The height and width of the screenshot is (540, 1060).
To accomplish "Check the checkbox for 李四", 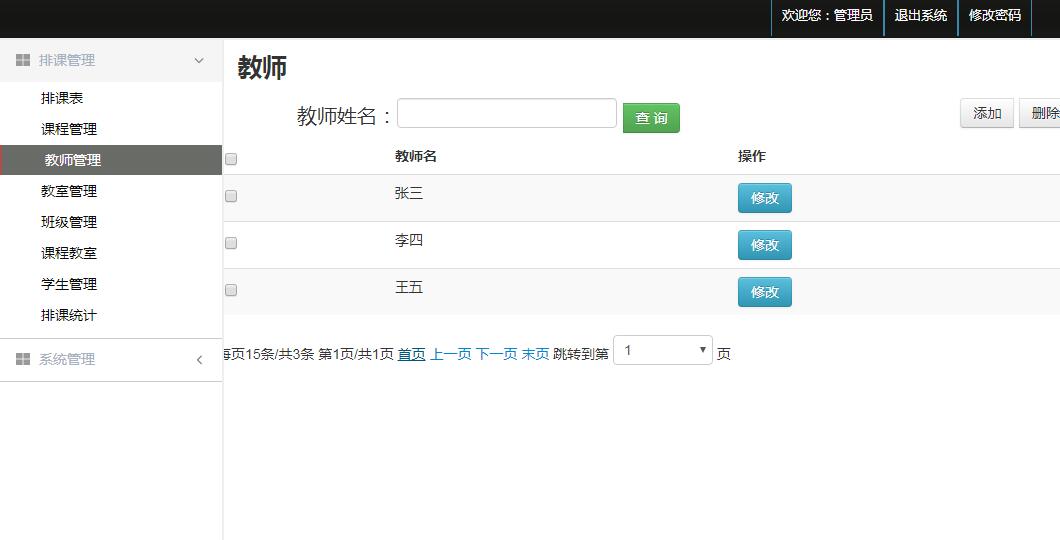I will tap(231, 243).
